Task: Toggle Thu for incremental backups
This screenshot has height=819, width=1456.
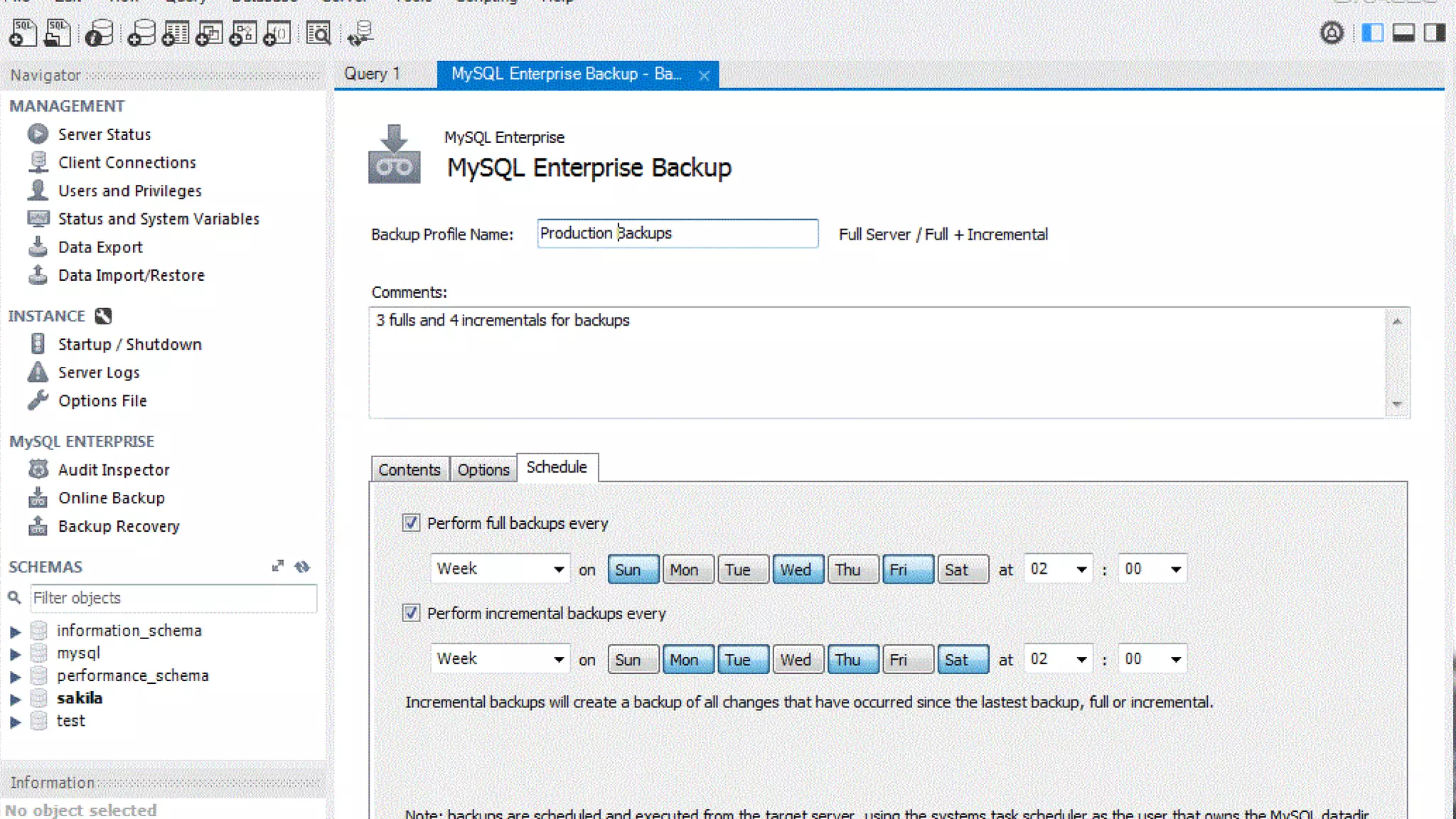Action: 853,659
